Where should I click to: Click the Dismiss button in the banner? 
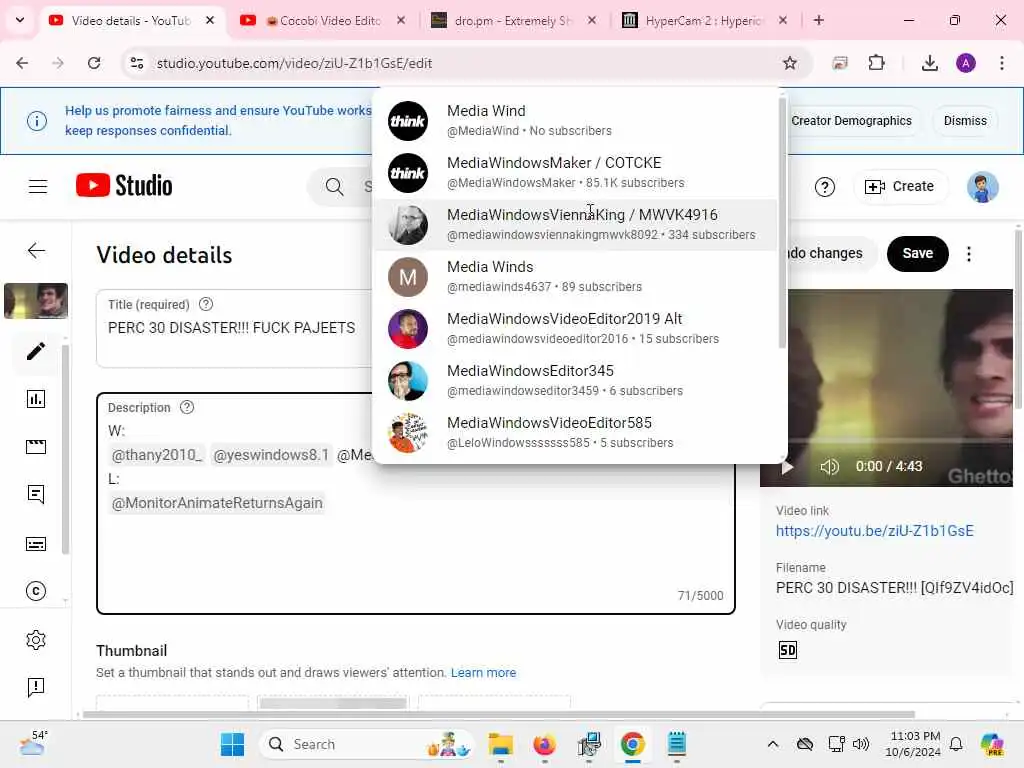coord(965,121)
